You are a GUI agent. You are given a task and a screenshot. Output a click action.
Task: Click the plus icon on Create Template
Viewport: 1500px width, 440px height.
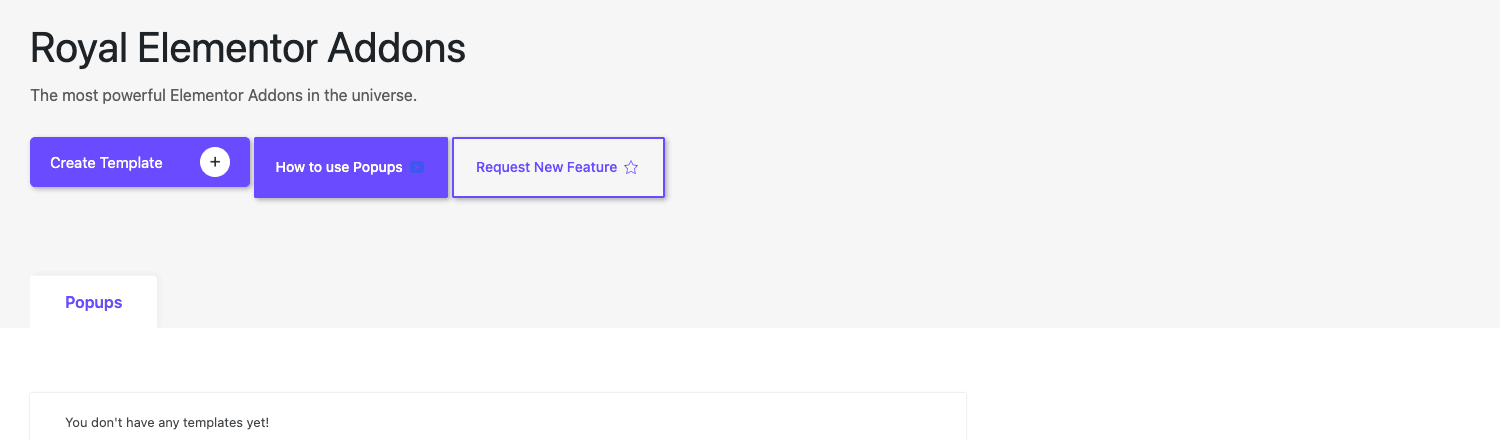[215, 162]
